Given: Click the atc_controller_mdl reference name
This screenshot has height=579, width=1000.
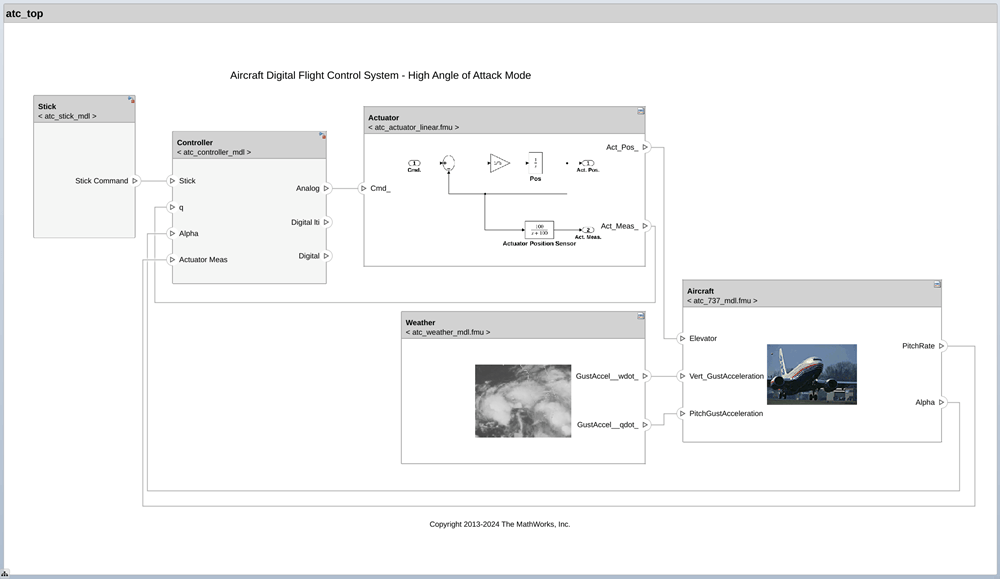Looking at the screenshot, I should pyautogui.click(x=214, y=152).
